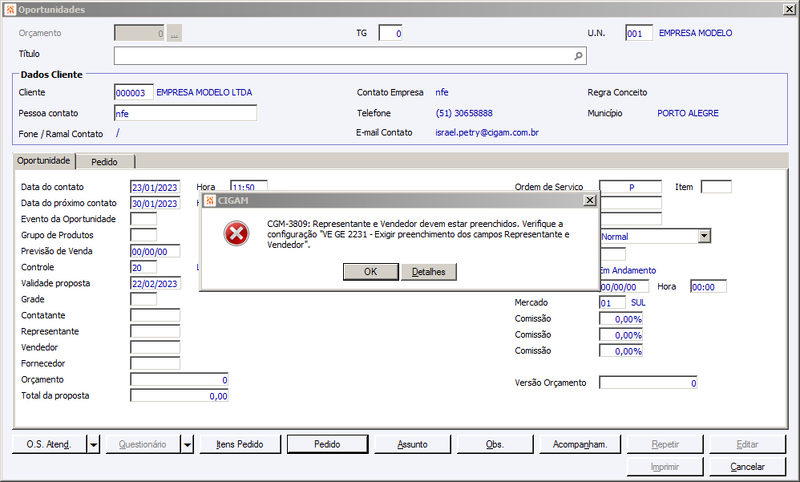Open the Questionário dropdown arrow
Screen dimensions: 800x482
(x=187, y=445)
